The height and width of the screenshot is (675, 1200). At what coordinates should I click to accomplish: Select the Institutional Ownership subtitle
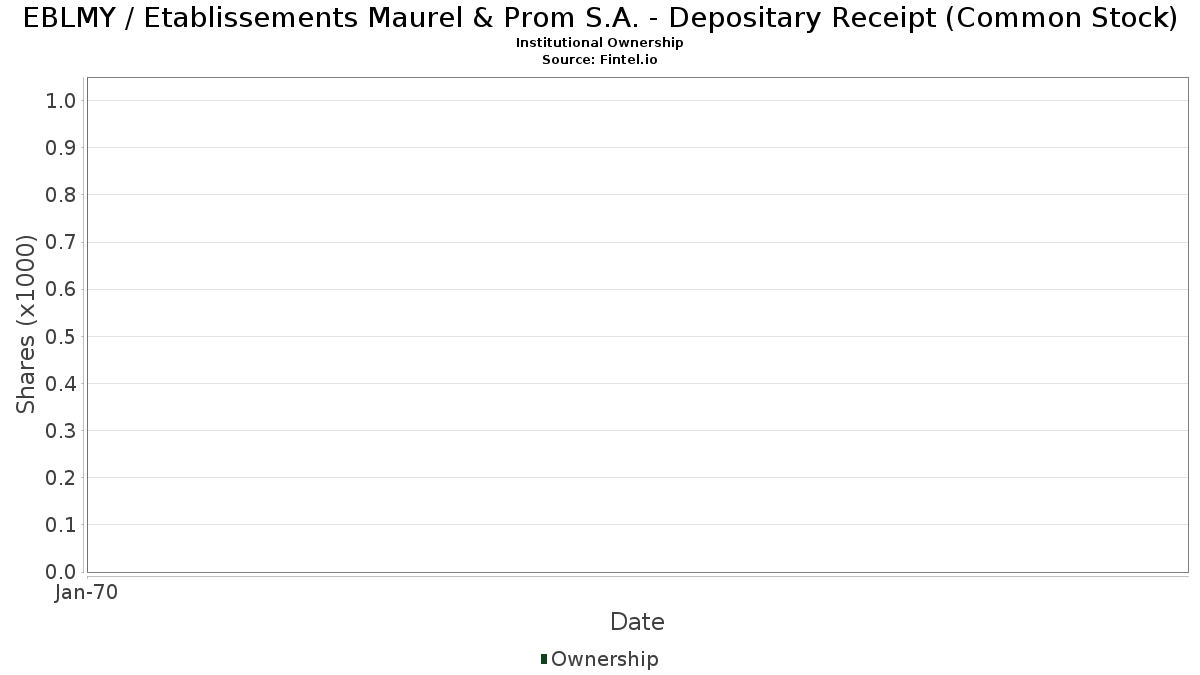pyautogui.click(x=600, y=43)
